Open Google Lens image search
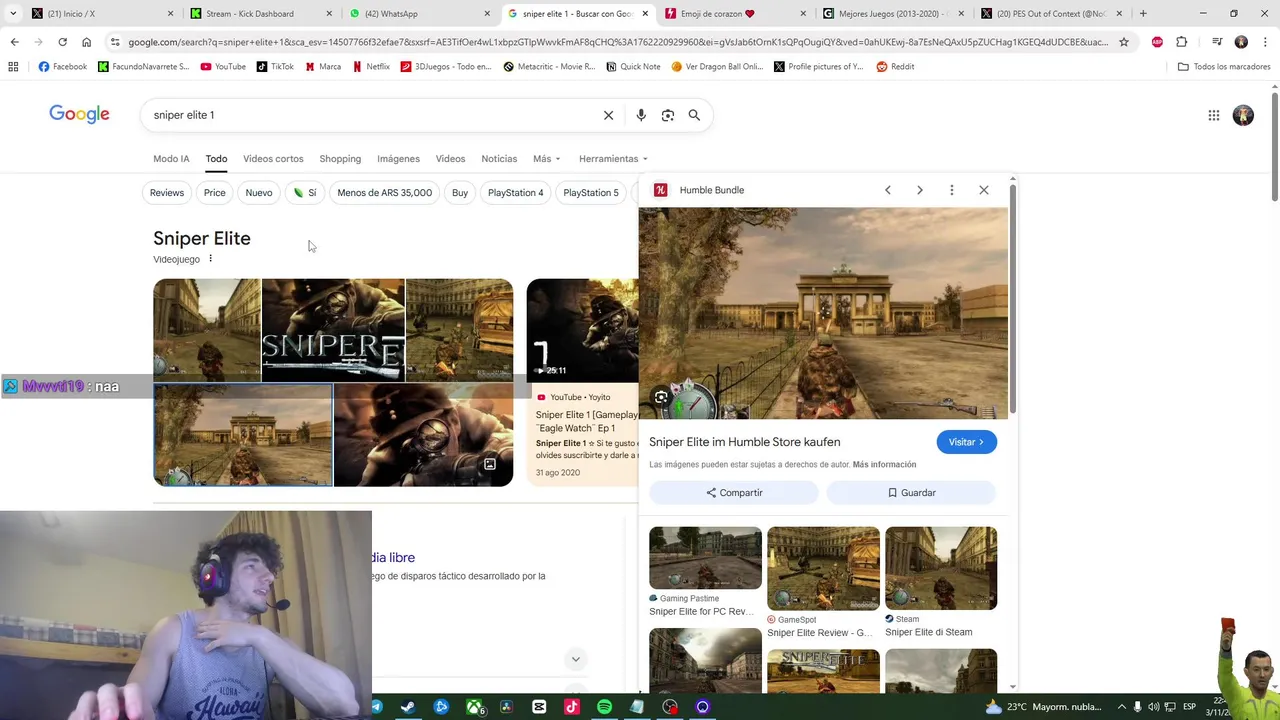This screenshot has width=1280, height=720. click(668, 115)
